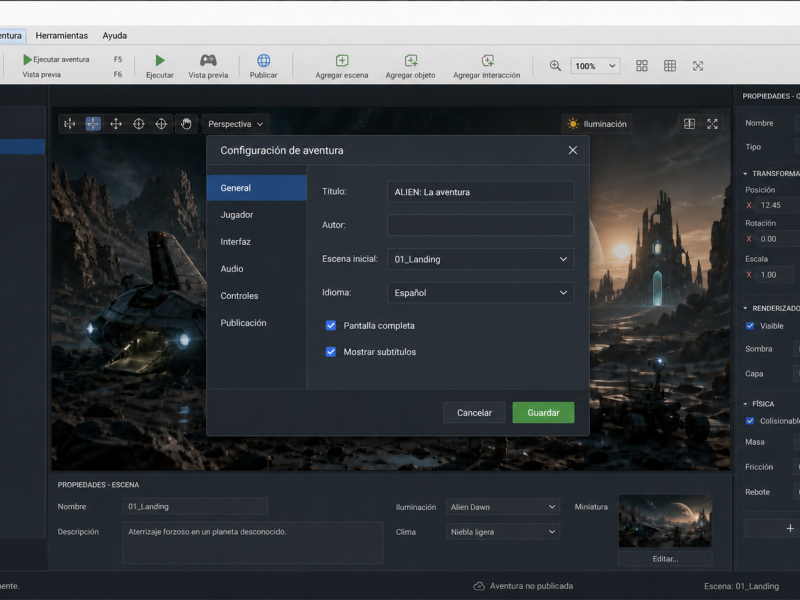Image resolution: width=800 pixels, height=600 pixels.
Task: Click Agregar interacción toolbar icon
Action: tap(487, 61)
